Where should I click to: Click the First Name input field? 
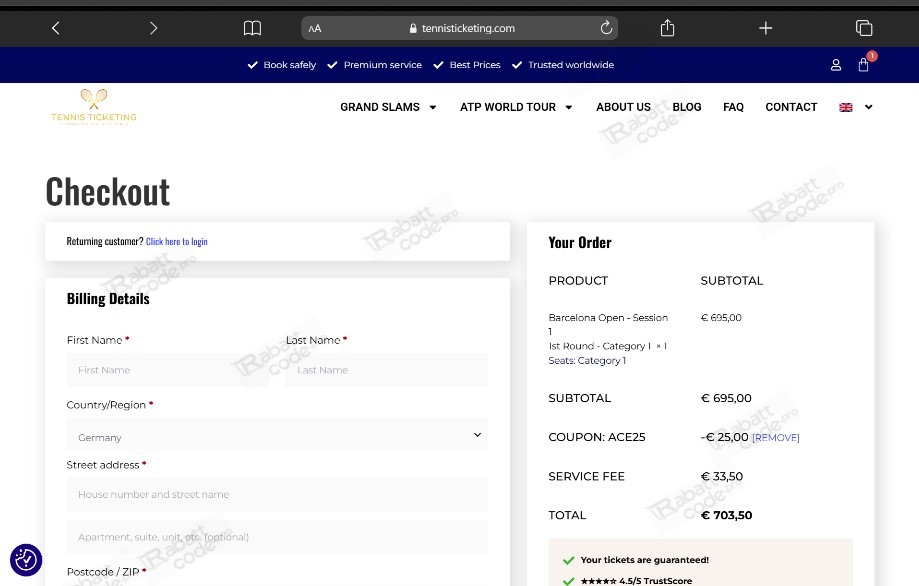click(x=167, y=370)
